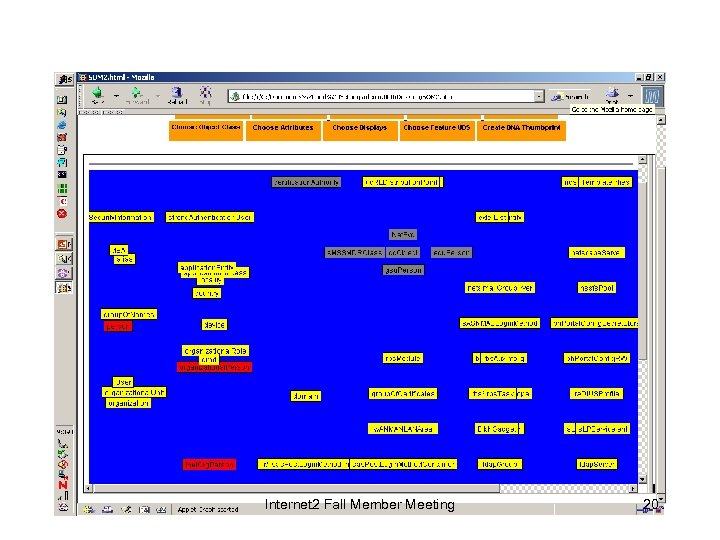Click the applet horizontal scrollbar left arrow
The image size is (720, 540).
pyautogui.click(x=88, y=489)
